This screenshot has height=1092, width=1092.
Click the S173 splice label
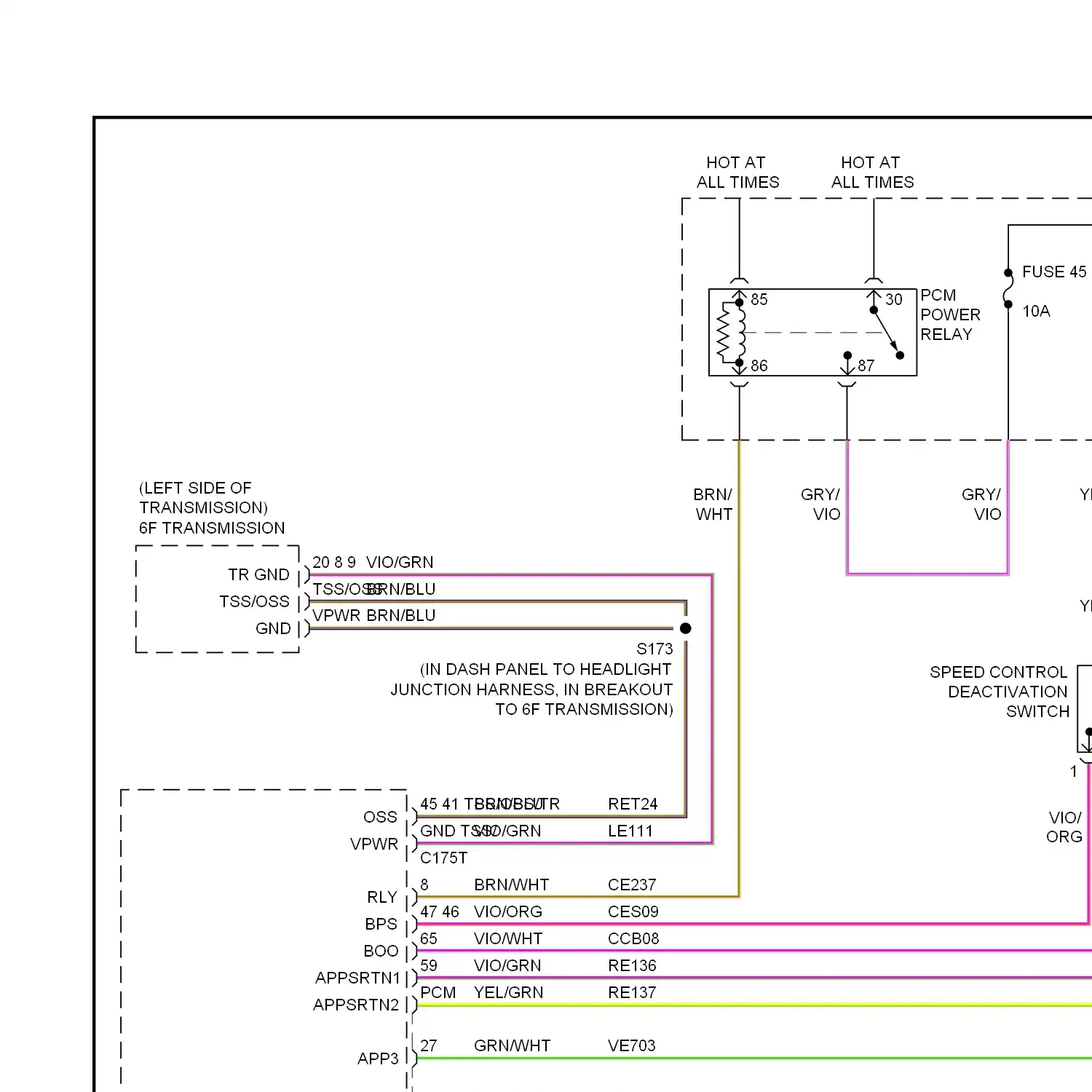point(654,649)
